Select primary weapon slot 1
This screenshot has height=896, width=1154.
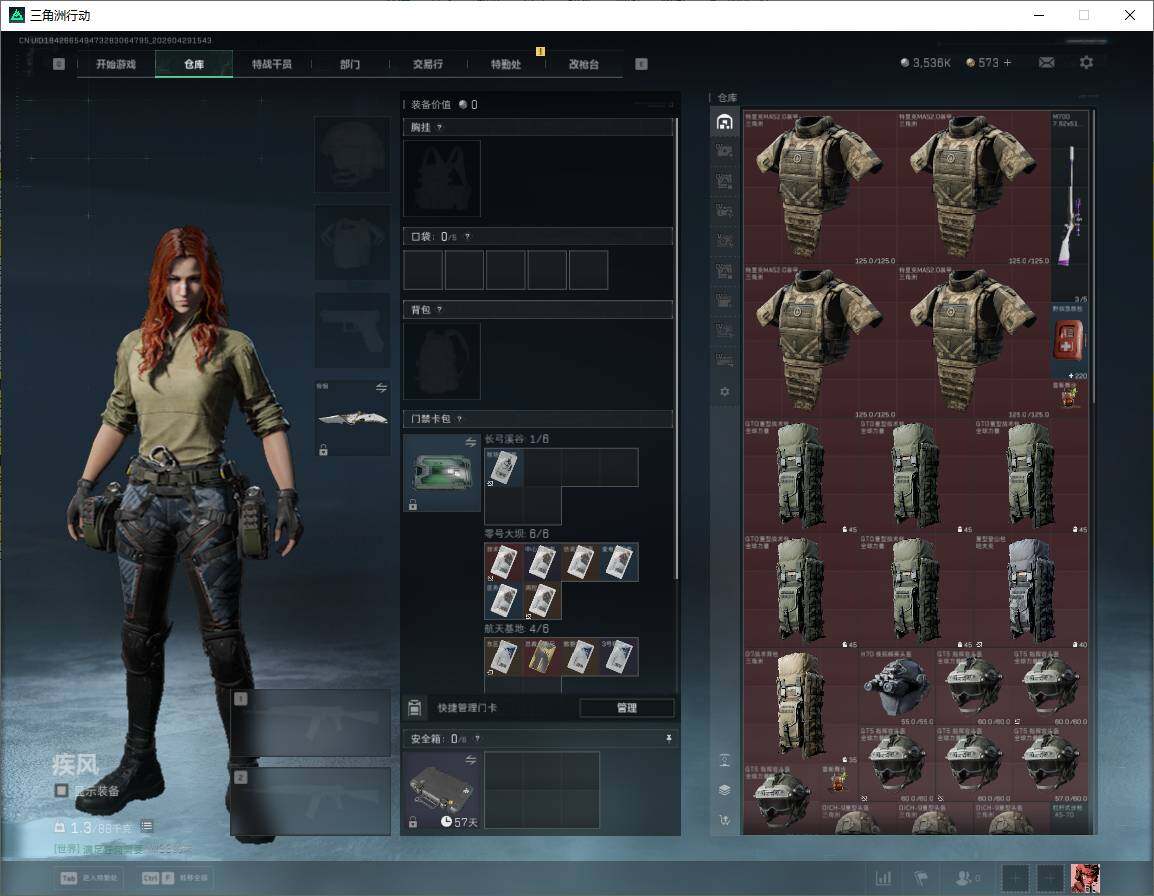[311, 722]
